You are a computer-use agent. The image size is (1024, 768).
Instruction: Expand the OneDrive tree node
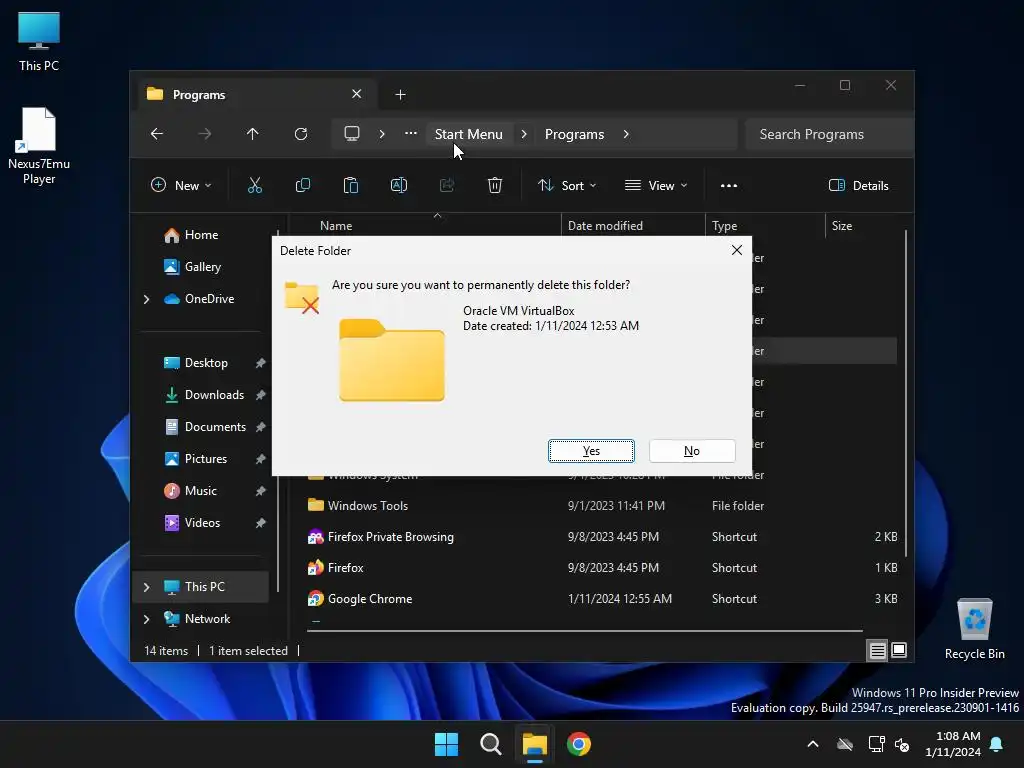click(146, 299)
